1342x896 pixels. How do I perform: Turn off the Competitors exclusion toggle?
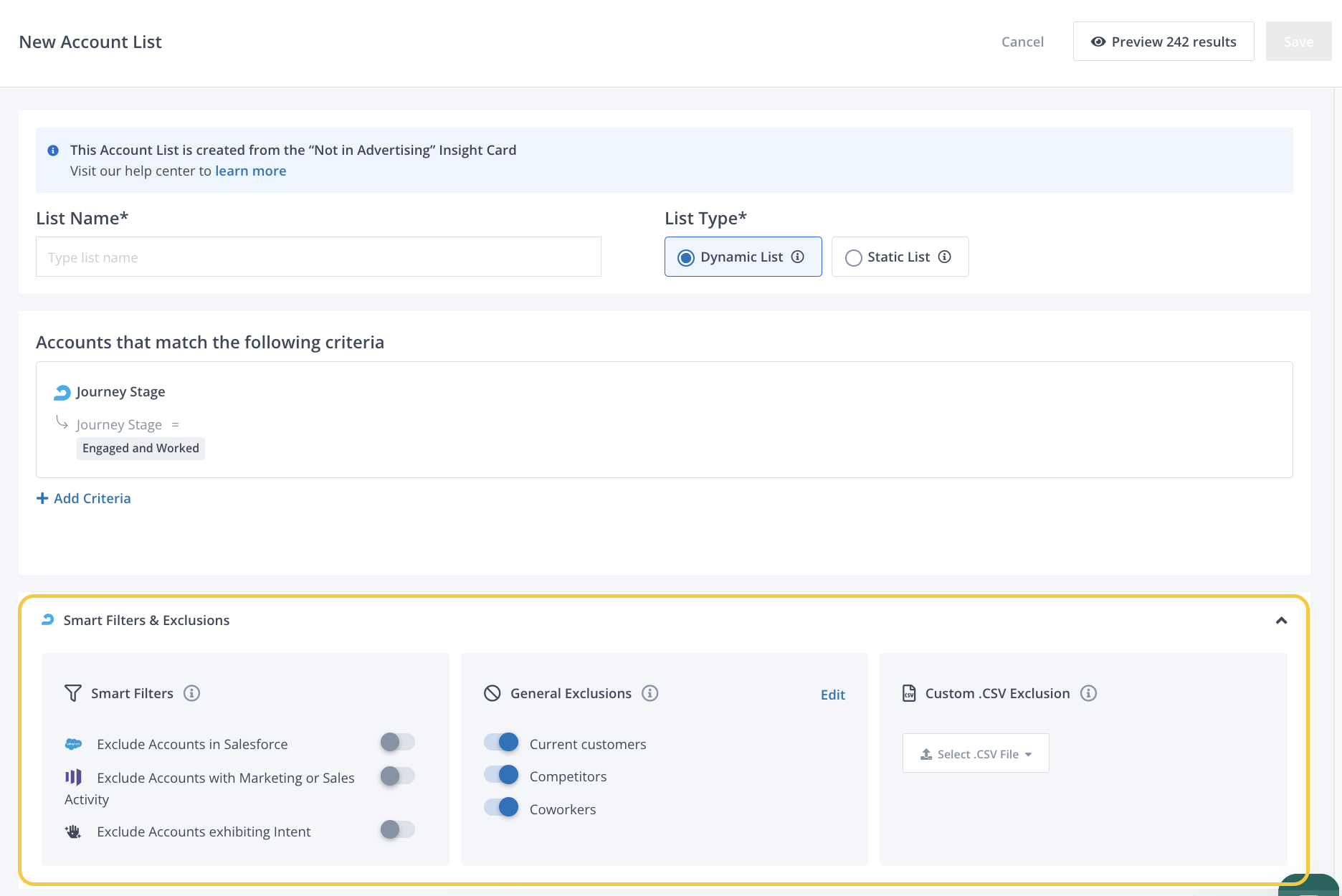coord(501,775)
